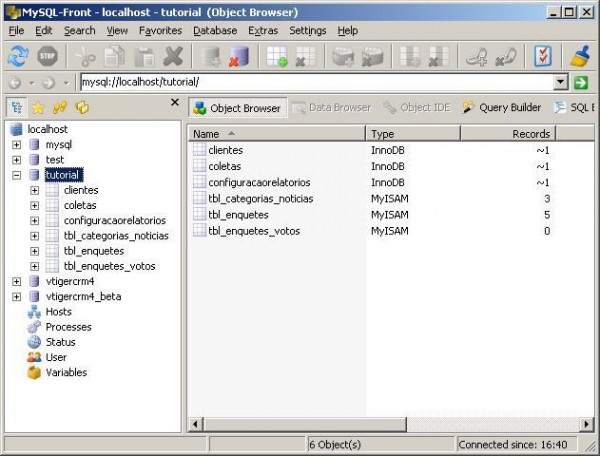Select Processes in the tree

(x=68, y=327)
